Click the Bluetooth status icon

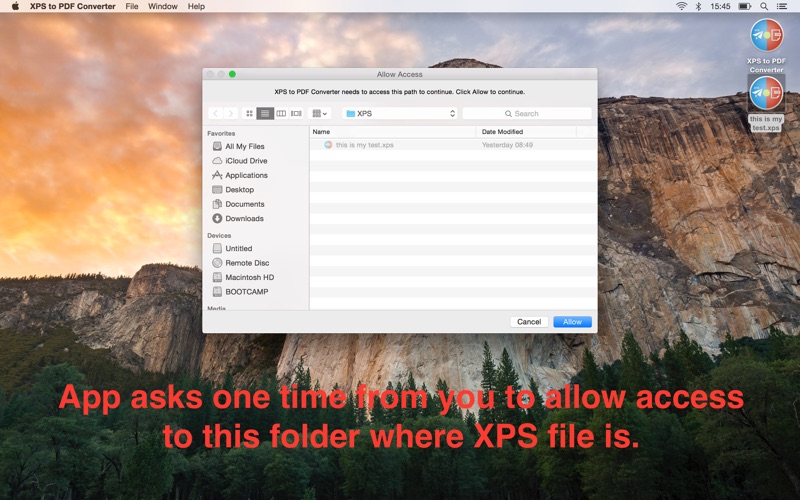(698, 6)
